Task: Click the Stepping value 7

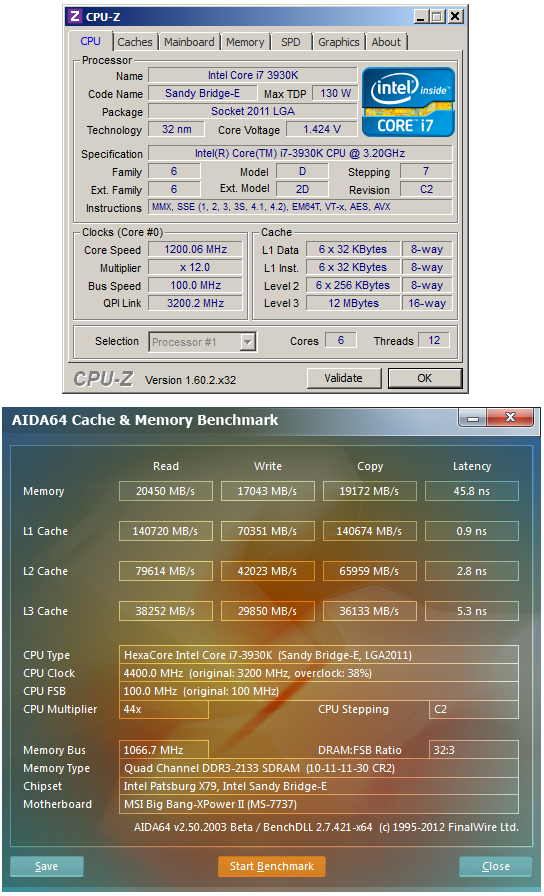Action: coord(426,171)
